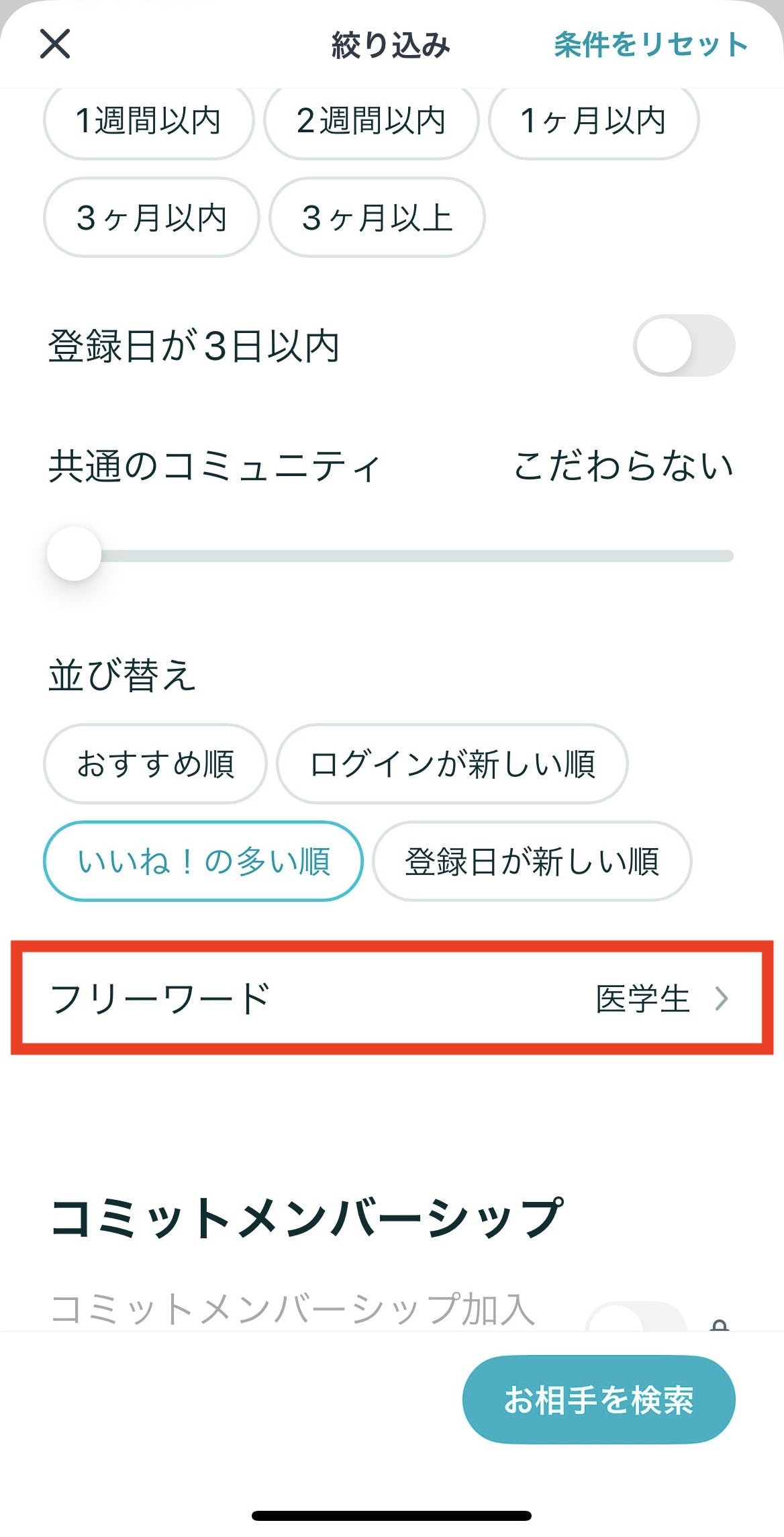Sort by おすすめ順

[x=155, y=763]
